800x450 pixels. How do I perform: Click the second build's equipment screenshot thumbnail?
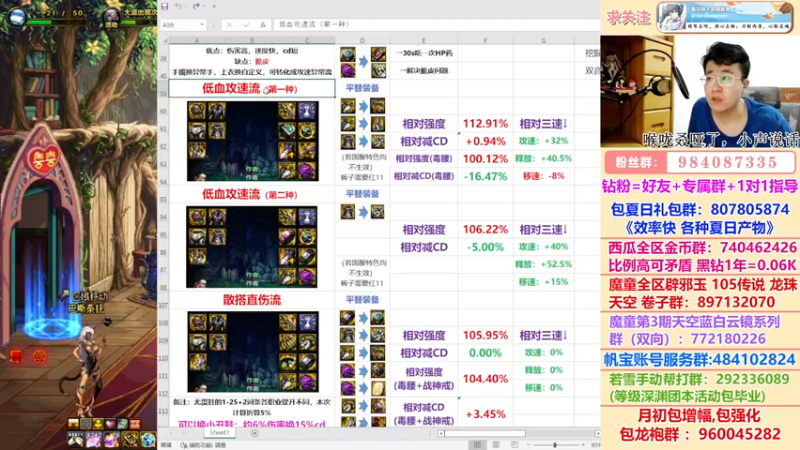click(x=252, y=246)
